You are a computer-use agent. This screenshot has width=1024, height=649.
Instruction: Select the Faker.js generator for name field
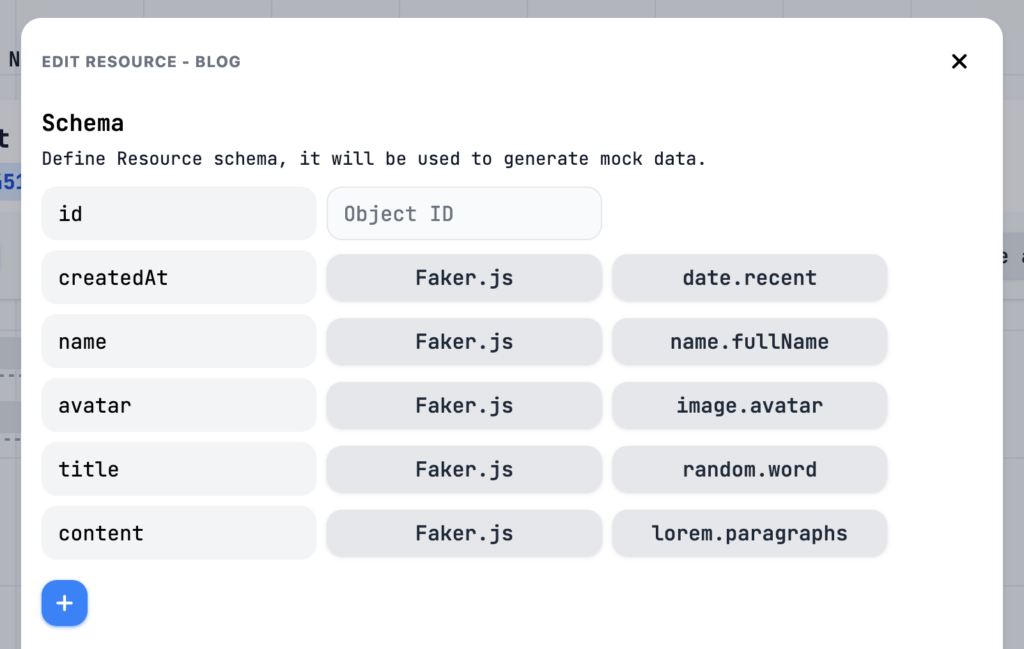pyautogui.click(x=463, y=341)
